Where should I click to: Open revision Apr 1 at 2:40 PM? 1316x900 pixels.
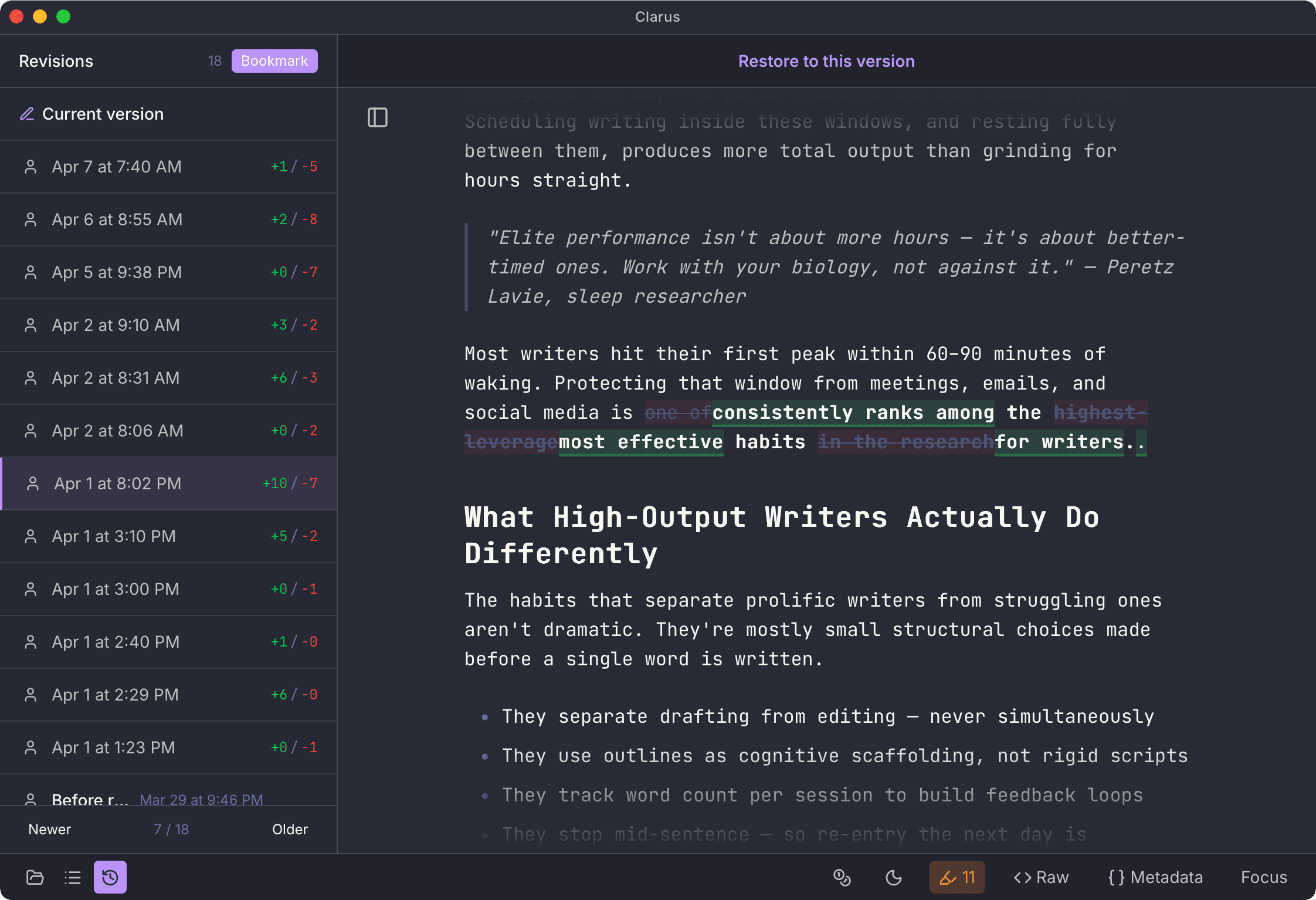(x=168, y=642)
